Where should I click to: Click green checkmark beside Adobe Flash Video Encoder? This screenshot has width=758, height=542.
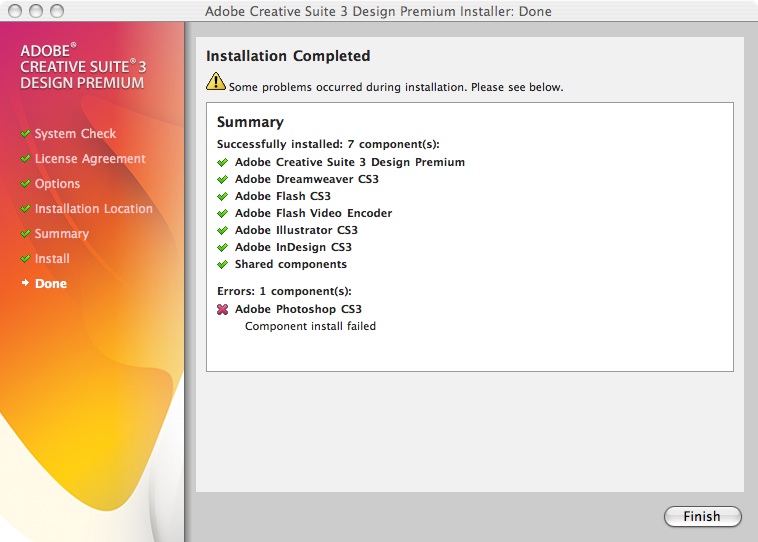tap(222, 213)
